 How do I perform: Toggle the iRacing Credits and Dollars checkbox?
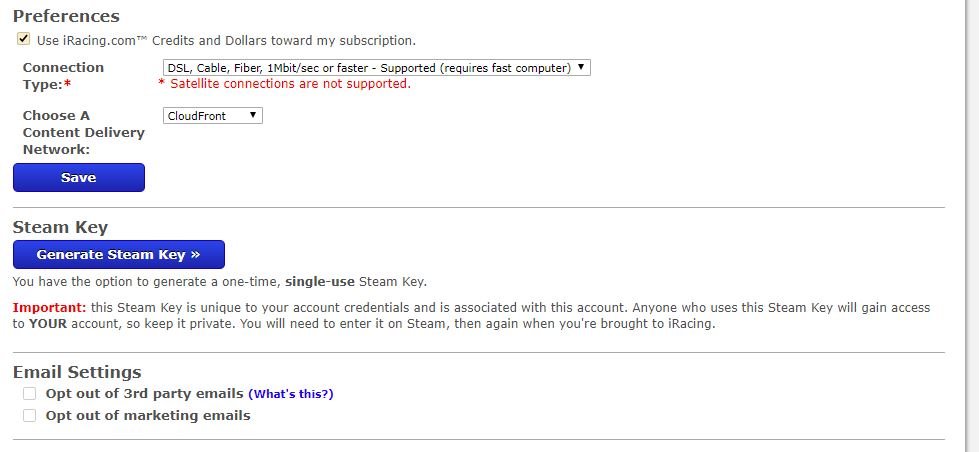tap(24, 40)
